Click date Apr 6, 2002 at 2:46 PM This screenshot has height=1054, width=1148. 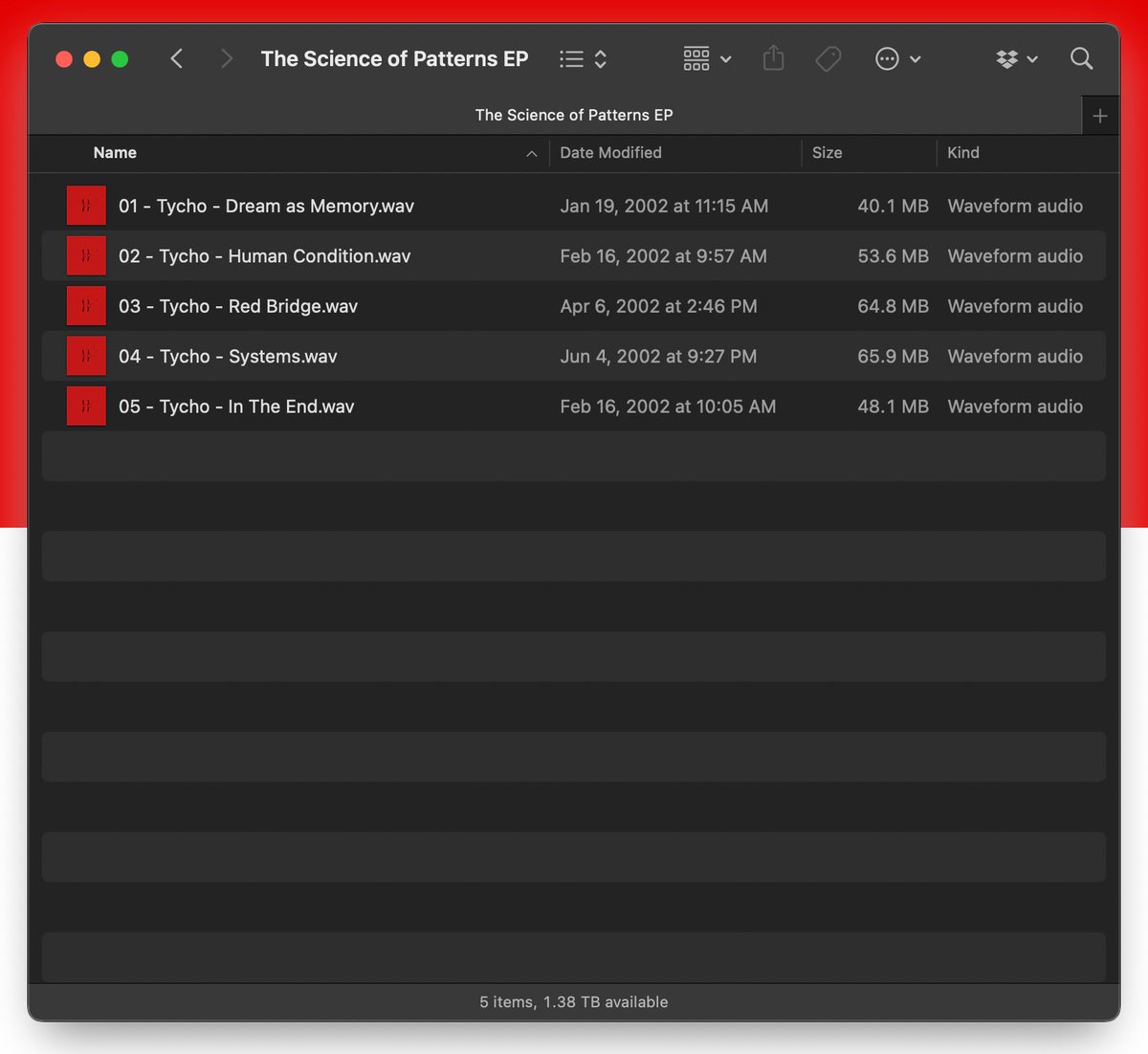(x=658, y=306)
